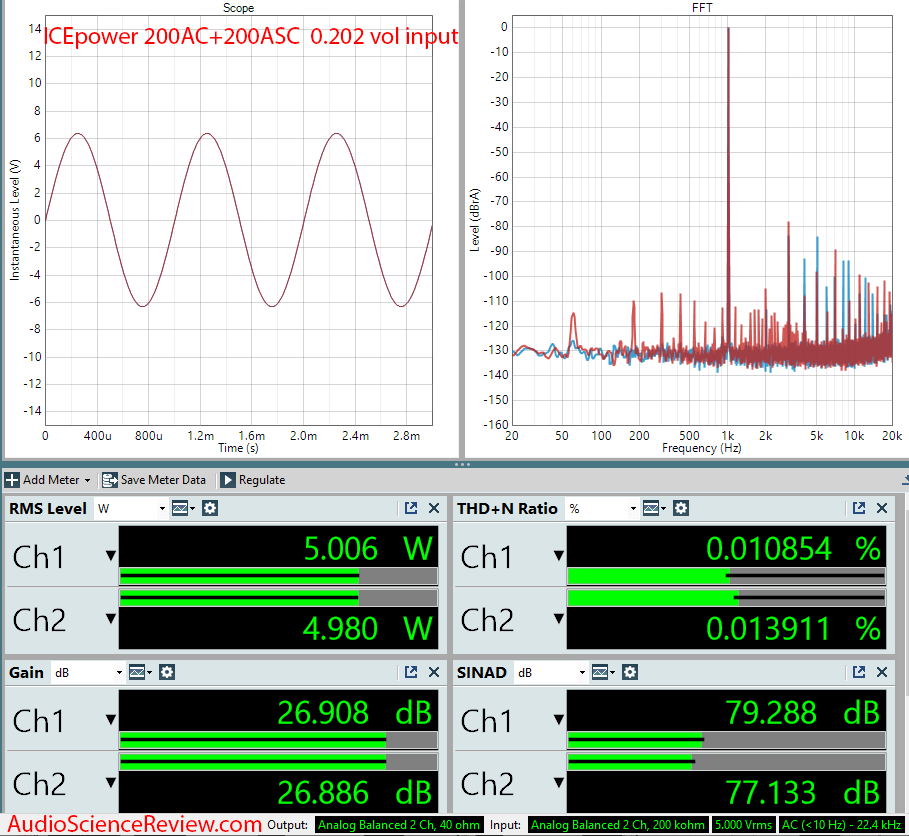The width and height of the screenshot is (909, 836).
Task: Open output setting 'Analog Balanced 2 Ch, 40 ohm'
Action: (399, 824)
